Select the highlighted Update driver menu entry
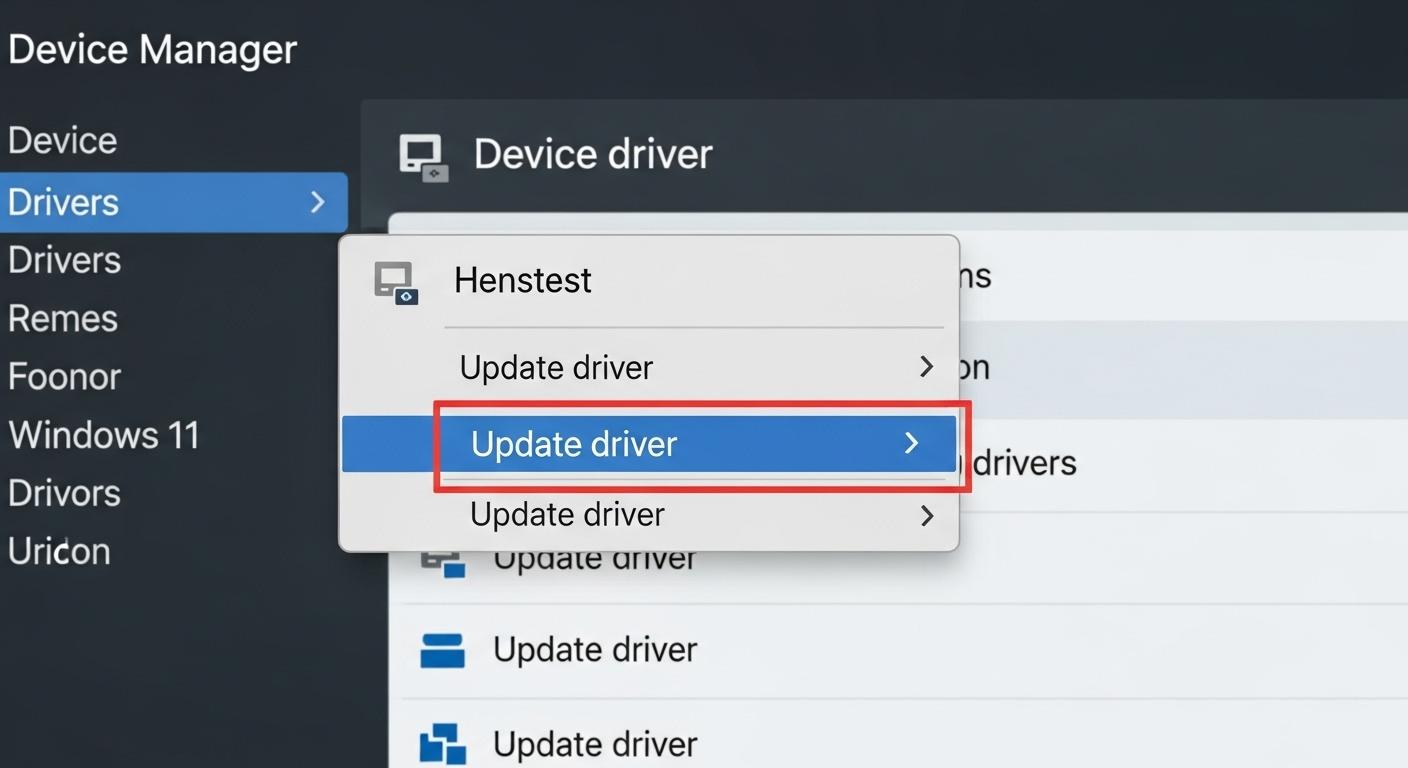The height and width of the screenshot is (768, 1408). coord(574,444)
